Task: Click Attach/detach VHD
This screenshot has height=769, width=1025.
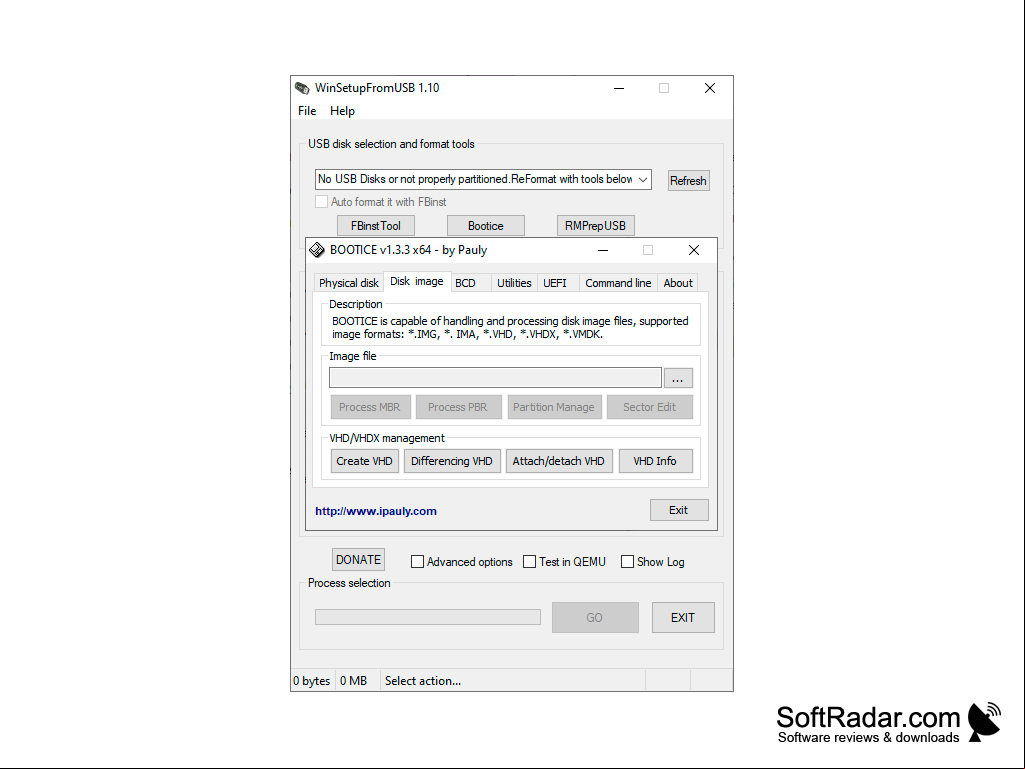Action: click(559, 461)
